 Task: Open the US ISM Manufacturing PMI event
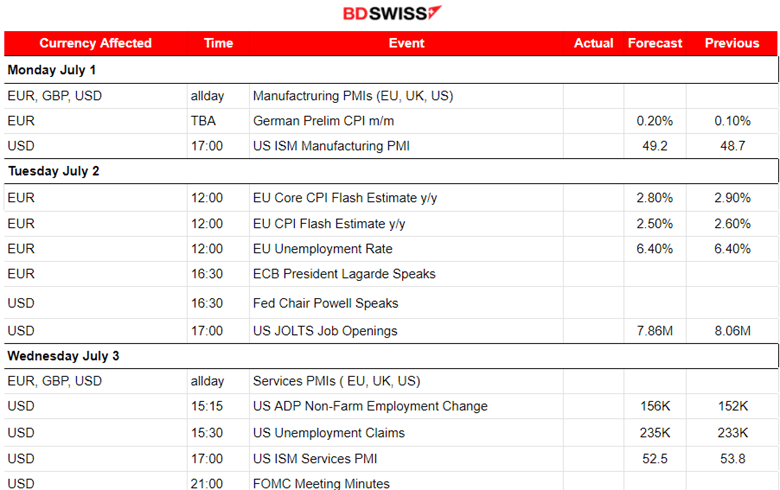click(331, 146)
